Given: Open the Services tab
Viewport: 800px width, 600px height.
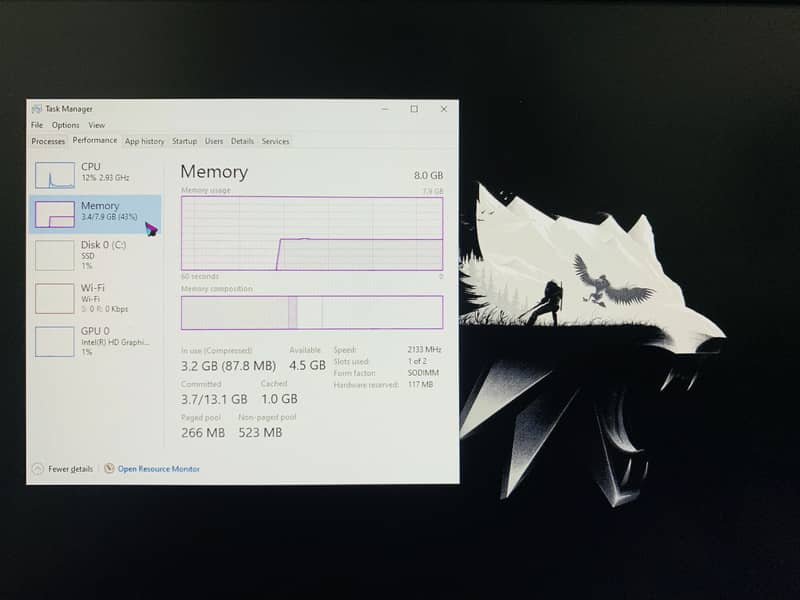Looking at the screenshot, I should point(275,141).
